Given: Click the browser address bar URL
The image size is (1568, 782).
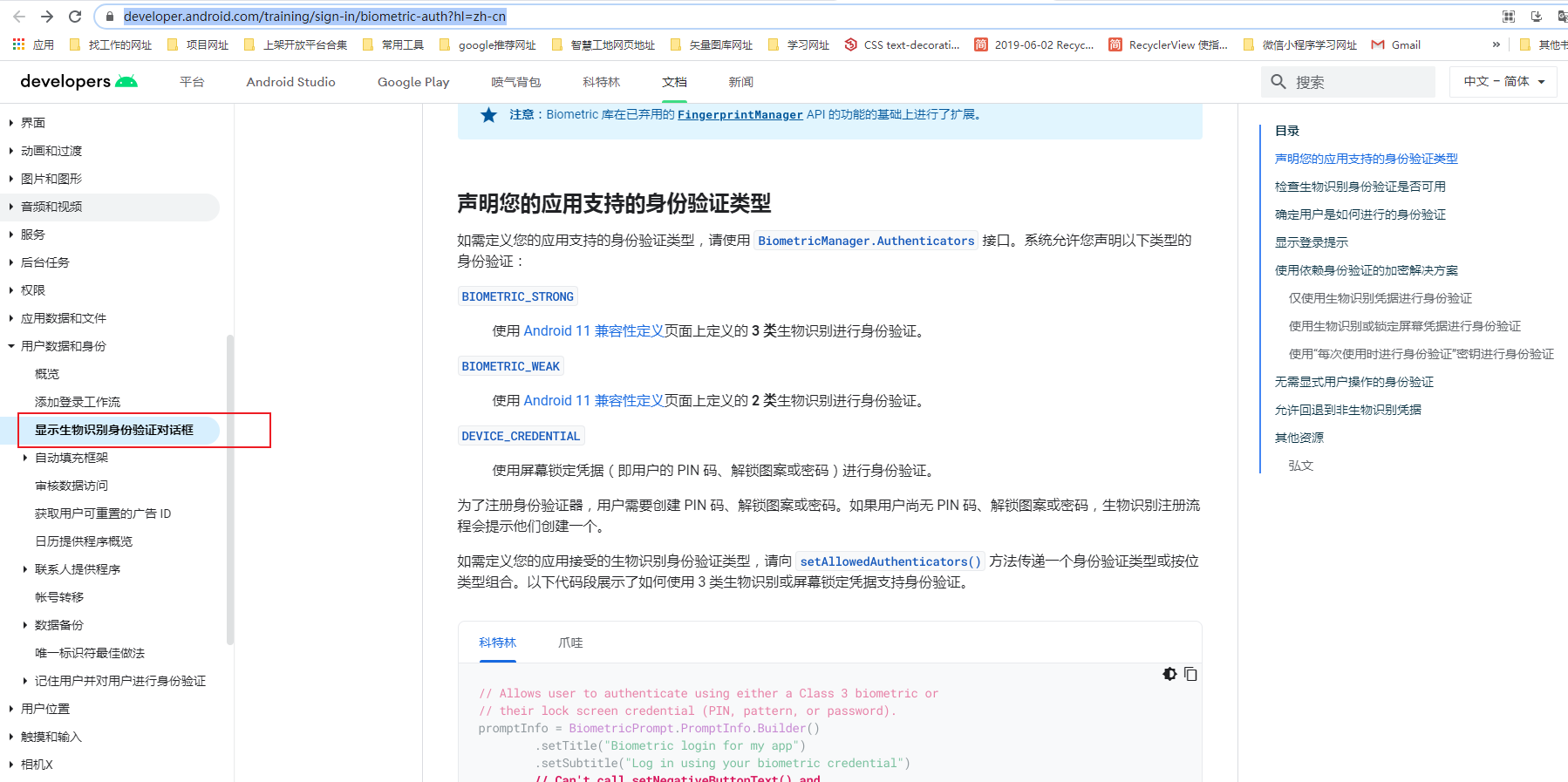Looking at the screenshot, I should coord(315,17).
